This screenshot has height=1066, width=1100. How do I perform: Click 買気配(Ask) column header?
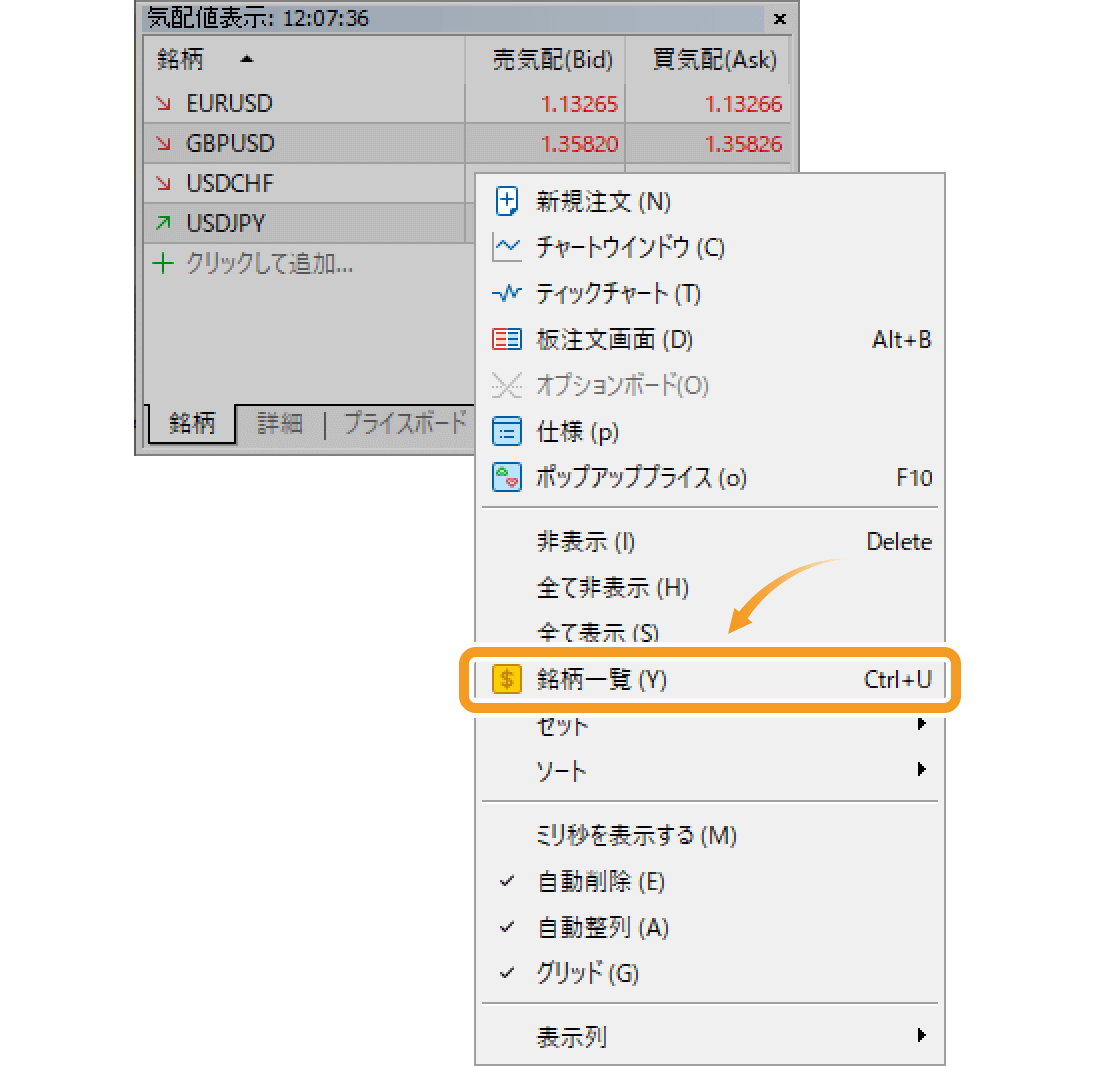(707, 60)
